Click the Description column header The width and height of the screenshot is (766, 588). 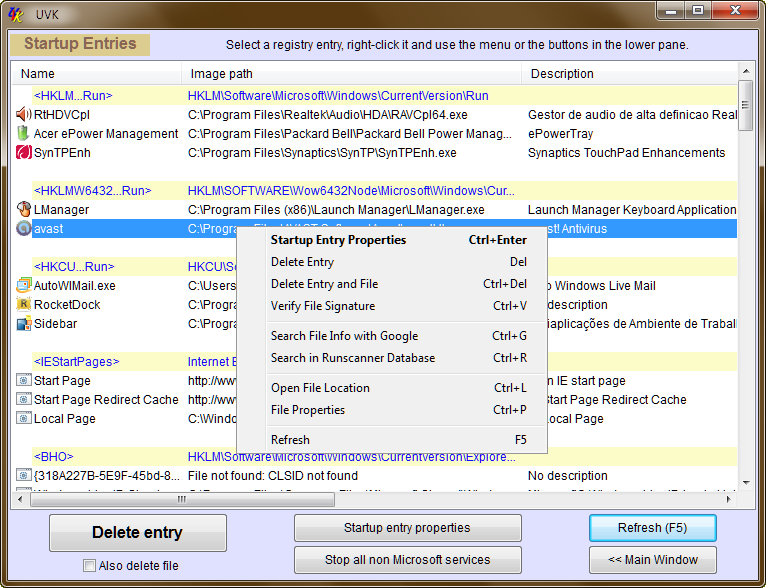(x=629, y=74)
